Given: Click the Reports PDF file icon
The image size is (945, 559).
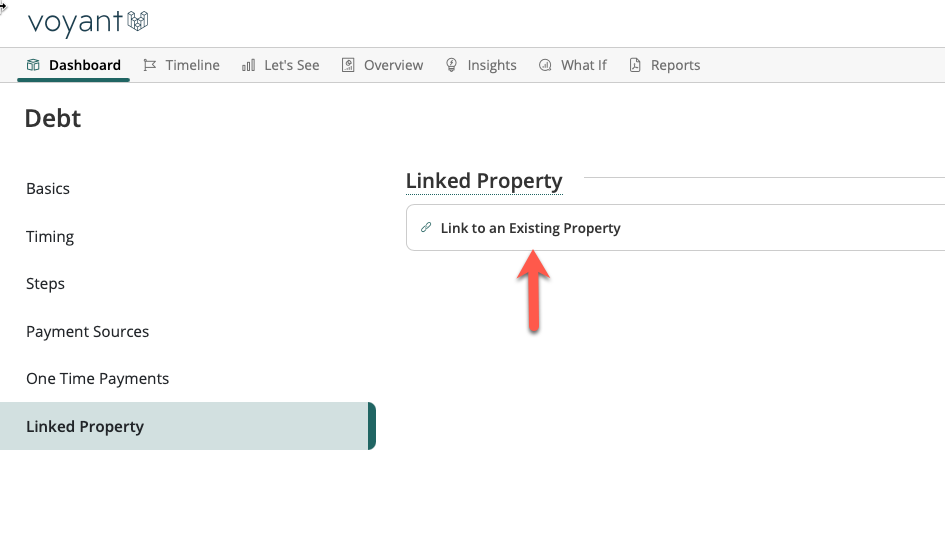Looking at the screenshot, I should pyautogui.click(x=634, y=65).
